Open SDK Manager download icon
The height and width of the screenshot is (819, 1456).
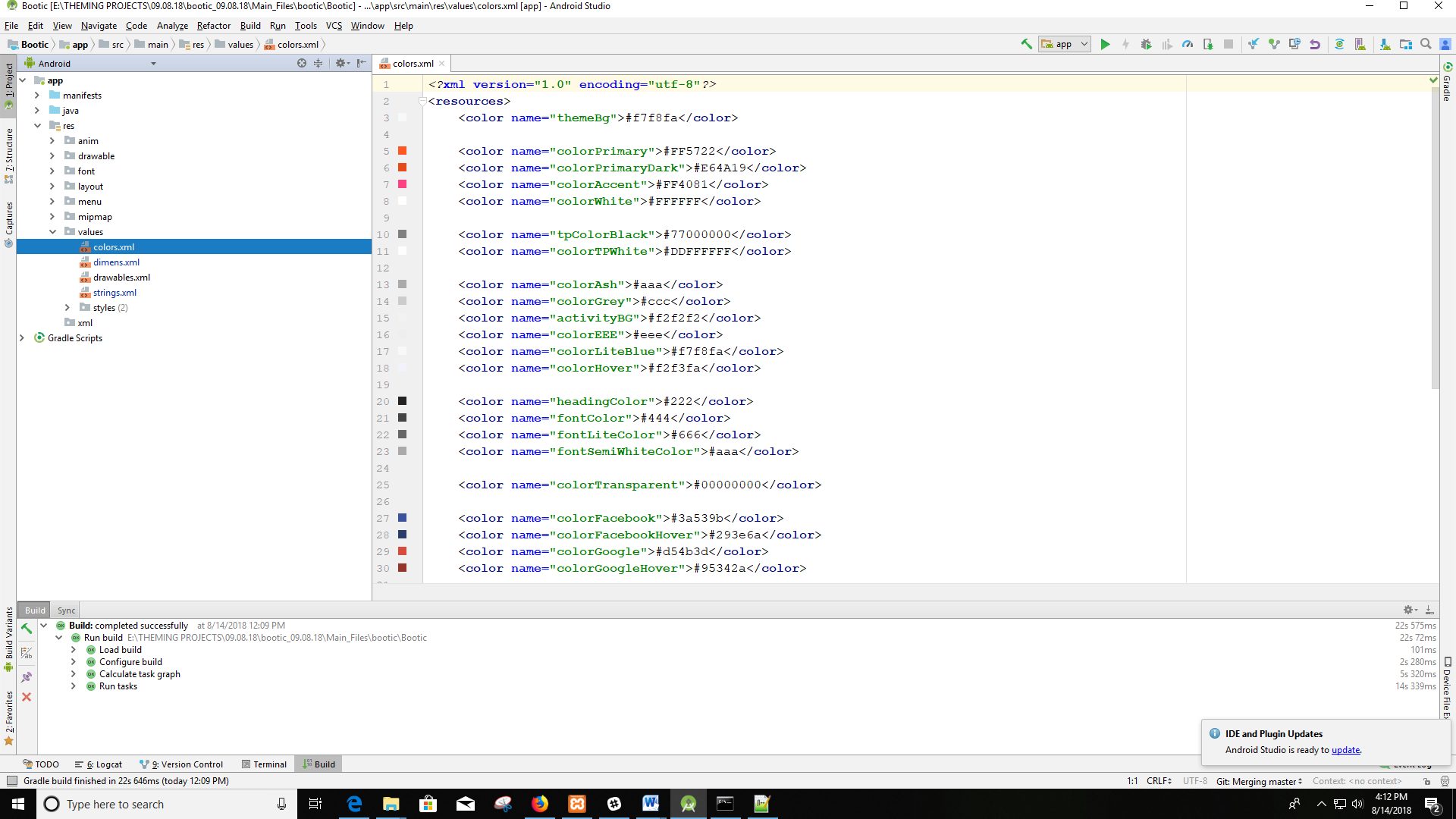(1385, 44)
